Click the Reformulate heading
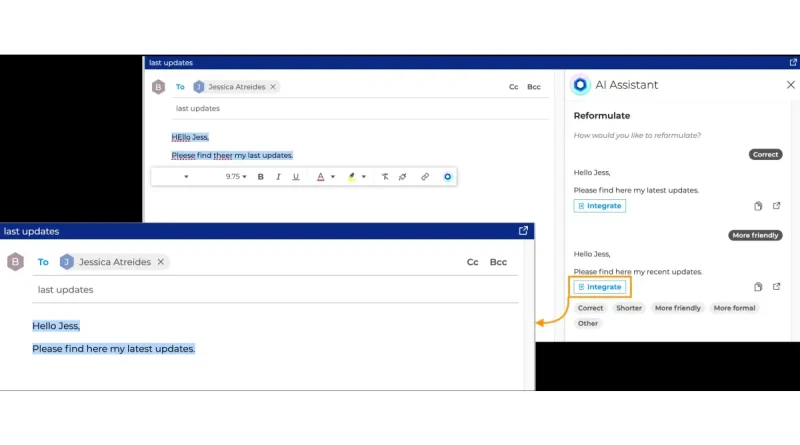Image resolution: width=800 pixels, height=445 pixels. click(602, 115)
